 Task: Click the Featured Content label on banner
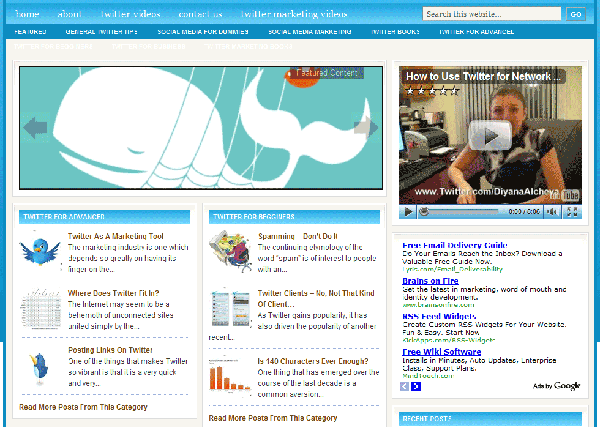coord(326,73)
